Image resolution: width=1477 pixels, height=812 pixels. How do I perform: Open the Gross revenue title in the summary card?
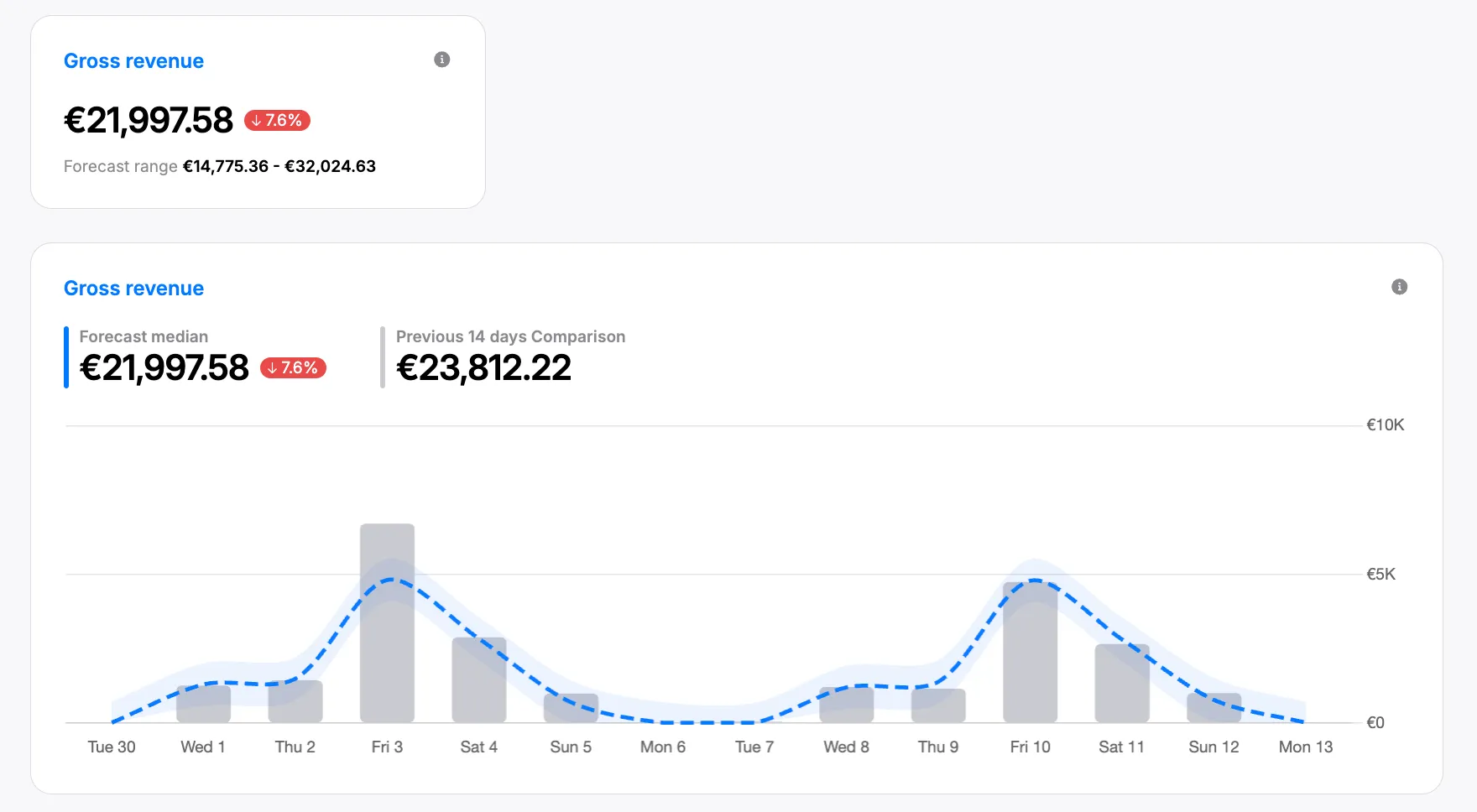click(133, 61)
